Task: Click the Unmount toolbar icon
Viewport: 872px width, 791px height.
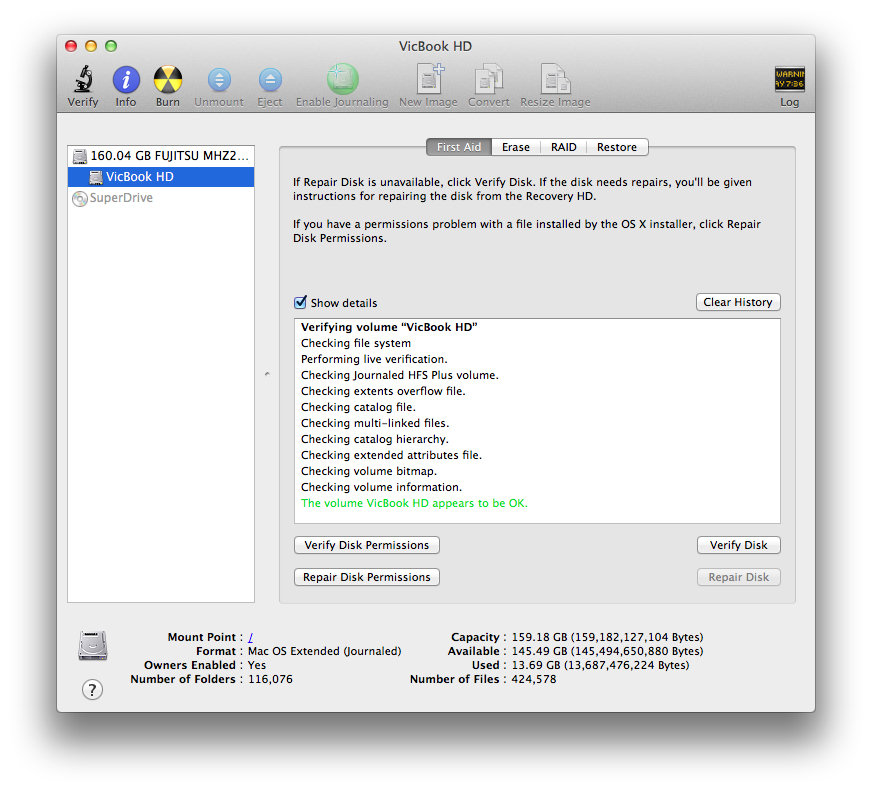Action: pyautogui.click(x=219, y=80)
